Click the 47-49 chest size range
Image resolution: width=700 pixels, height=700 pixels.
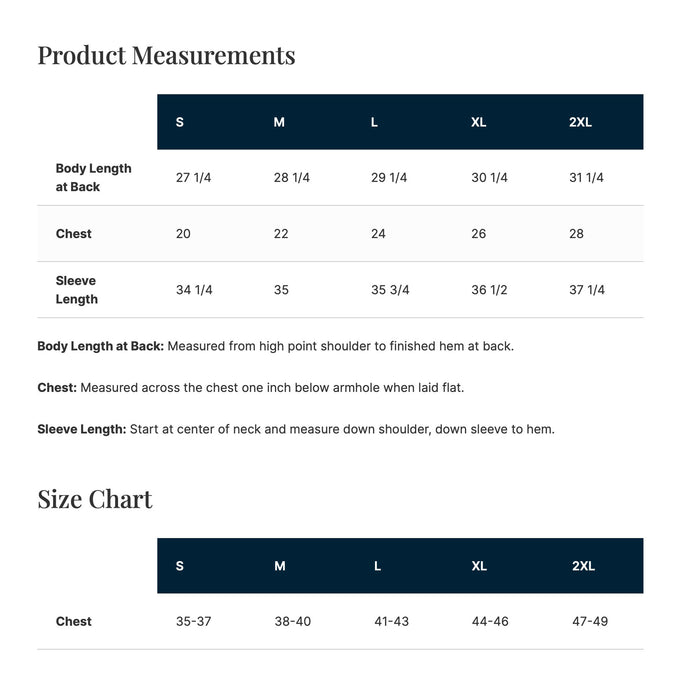pyautogui.click(x=590, y=621)
